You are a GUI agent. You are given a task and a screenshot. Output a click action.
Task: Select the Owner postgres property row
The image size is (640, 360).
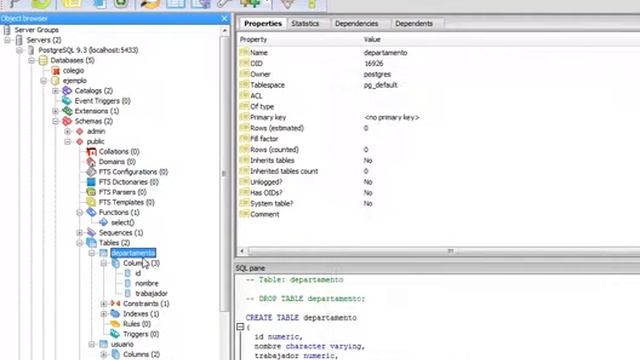pos(439,74)
